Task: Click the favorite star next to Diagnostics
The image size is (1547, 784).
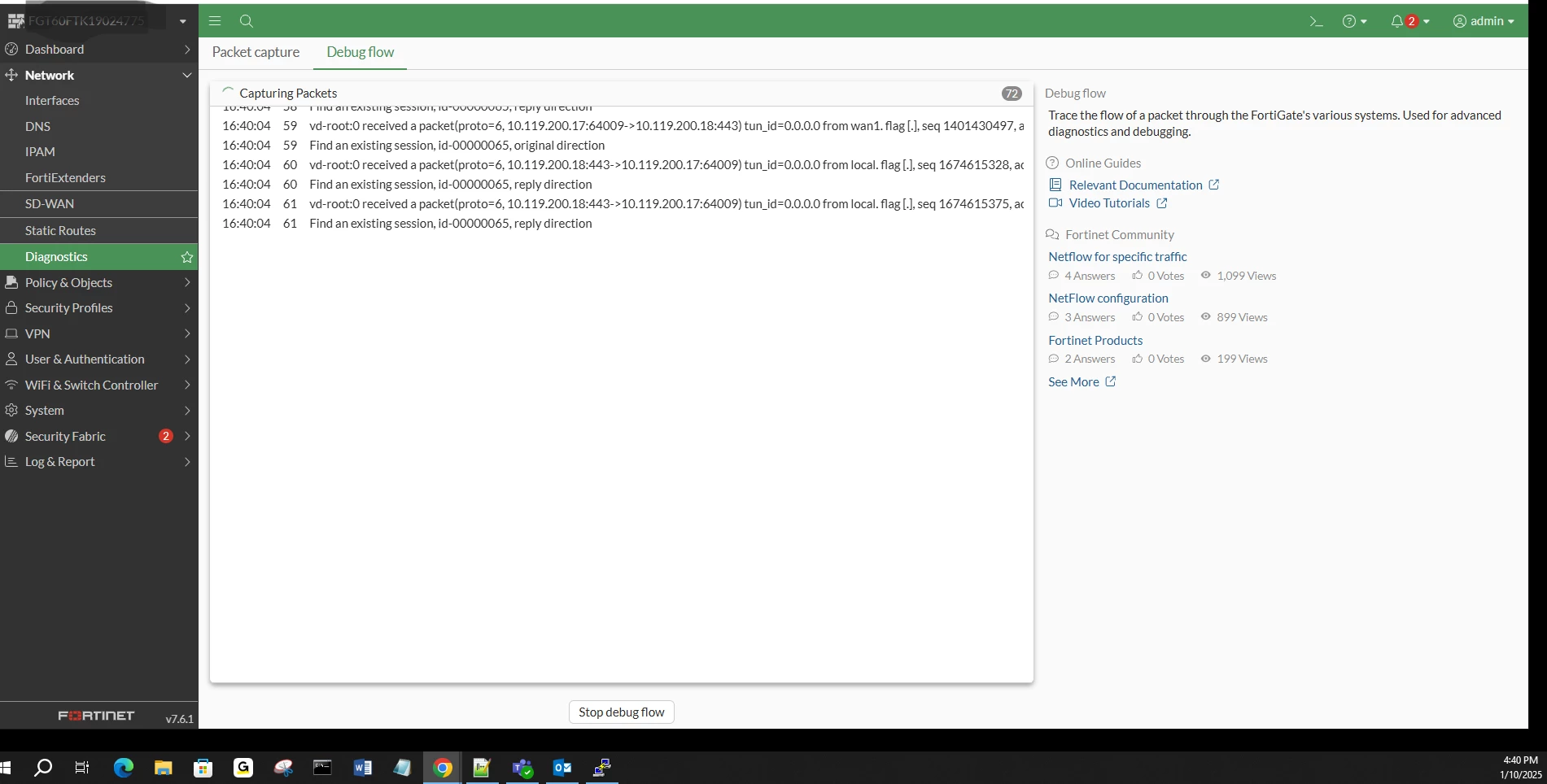Action: [187, 257]
